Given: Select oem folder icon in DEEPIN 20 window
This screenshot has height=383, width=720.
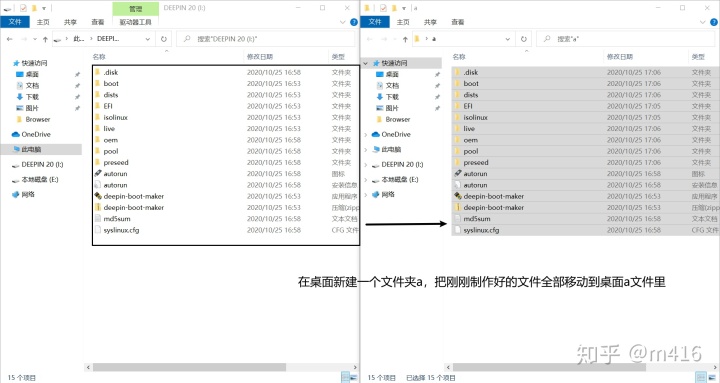Looking at the screenshot, I should pos(97,140).
